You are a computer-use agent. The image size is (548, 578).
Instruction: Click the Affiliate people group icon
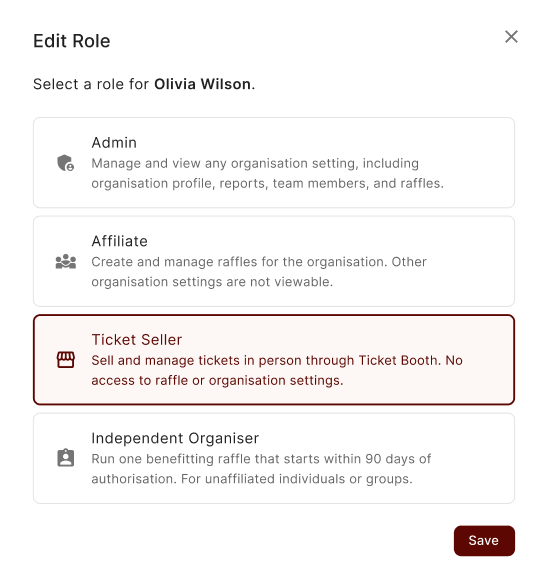[x=66, y=261]
